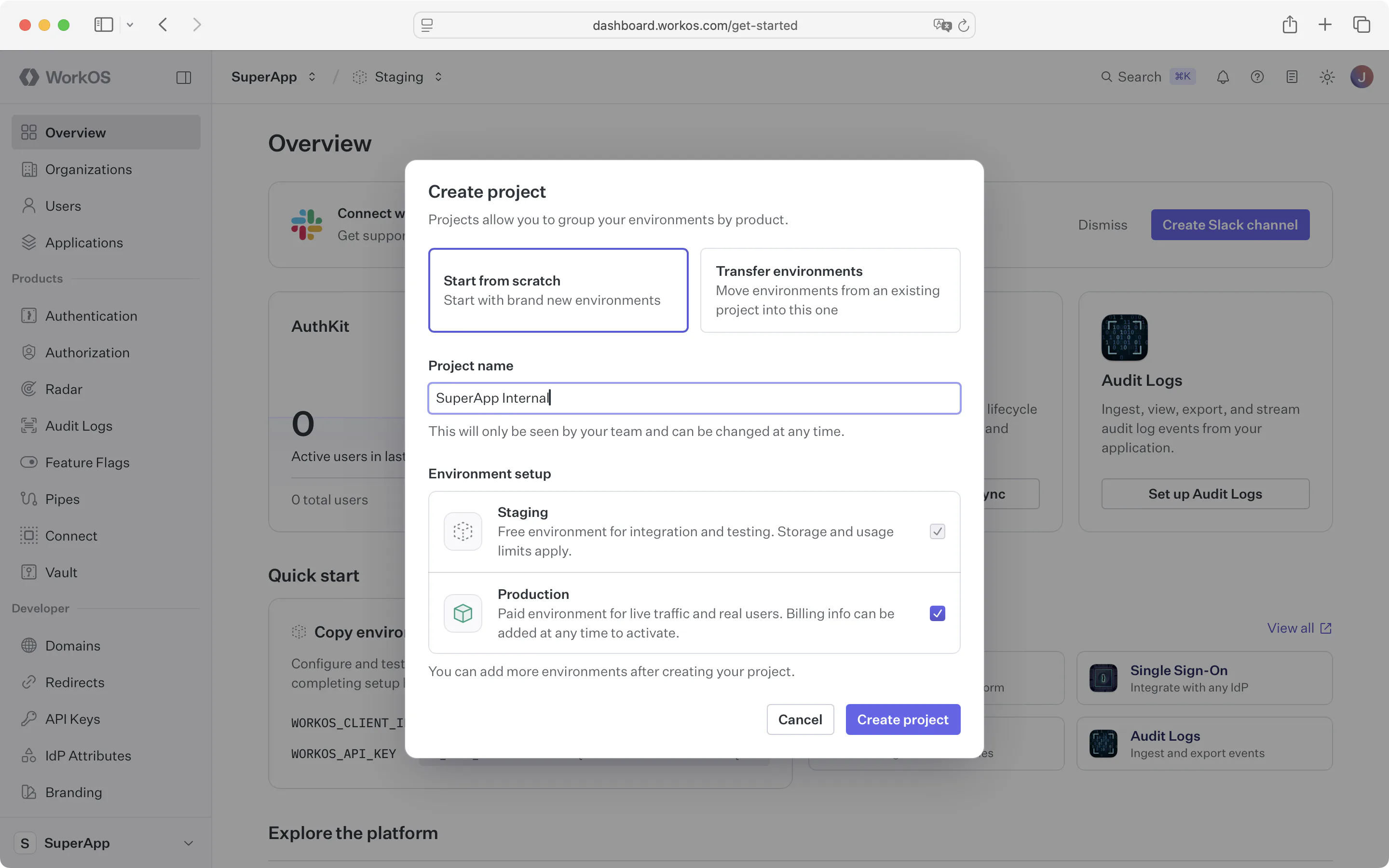Open the user avatar J menu
The width and height of the screenshot is (1389, 868).
[x=1362, y=77]
